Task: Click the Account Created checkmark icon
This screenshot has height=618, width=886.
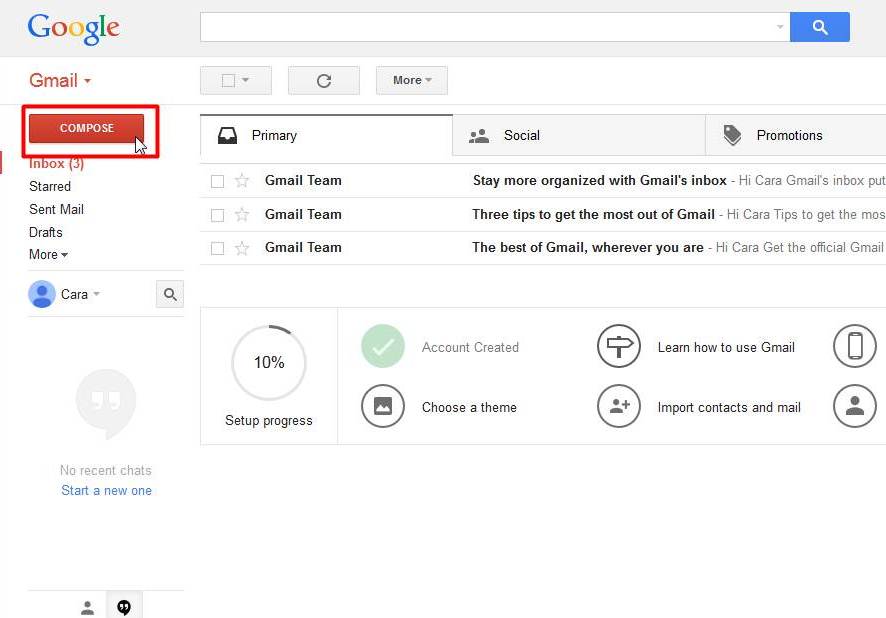Action: [x=383, y=346]
